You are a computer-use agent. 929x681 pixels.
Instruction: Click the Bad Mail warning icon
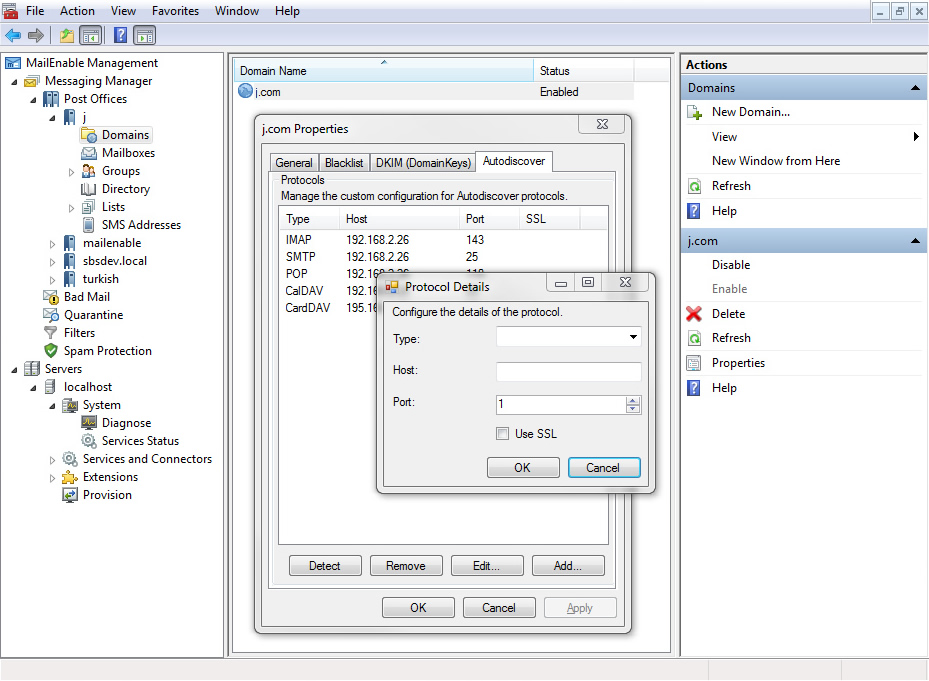coord(51,297)
